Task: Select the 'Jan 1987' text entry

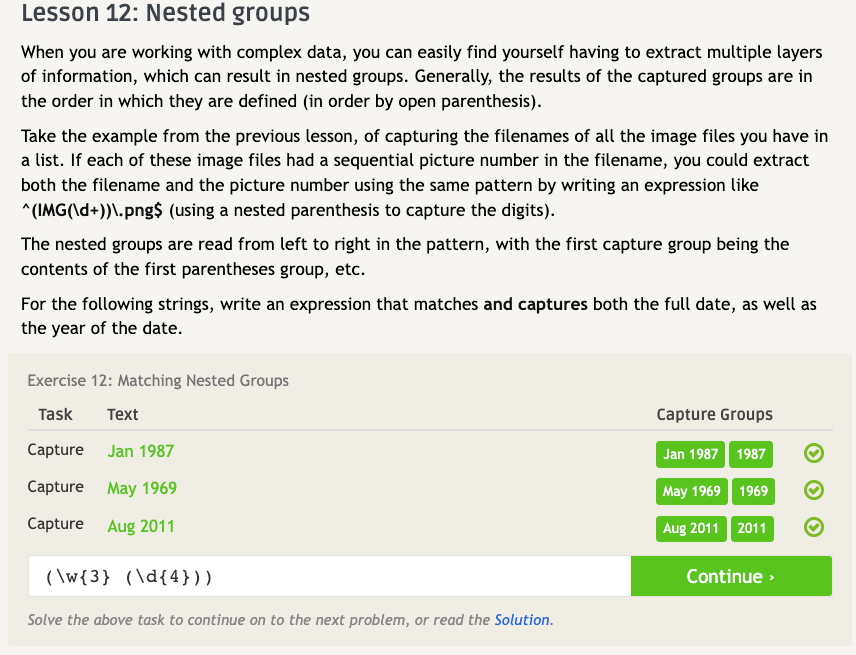Action: pyautogui.click(x=141, y=451)
